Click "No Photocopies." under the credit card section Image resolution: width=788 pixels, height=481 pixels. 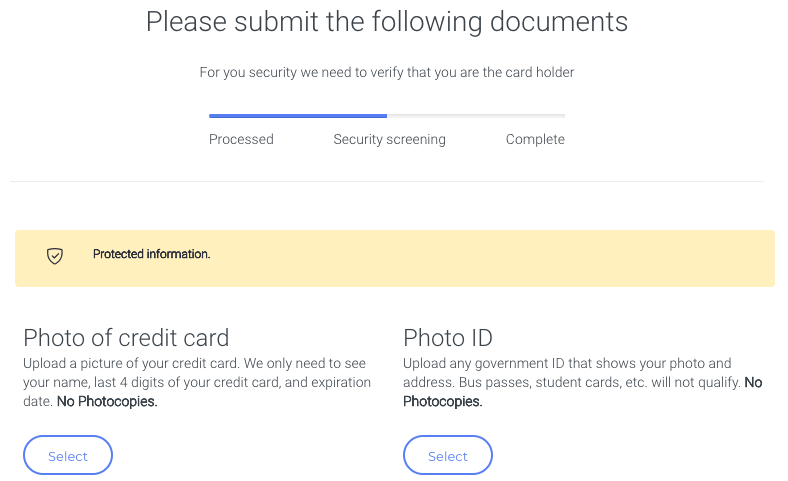click(105, 402)
